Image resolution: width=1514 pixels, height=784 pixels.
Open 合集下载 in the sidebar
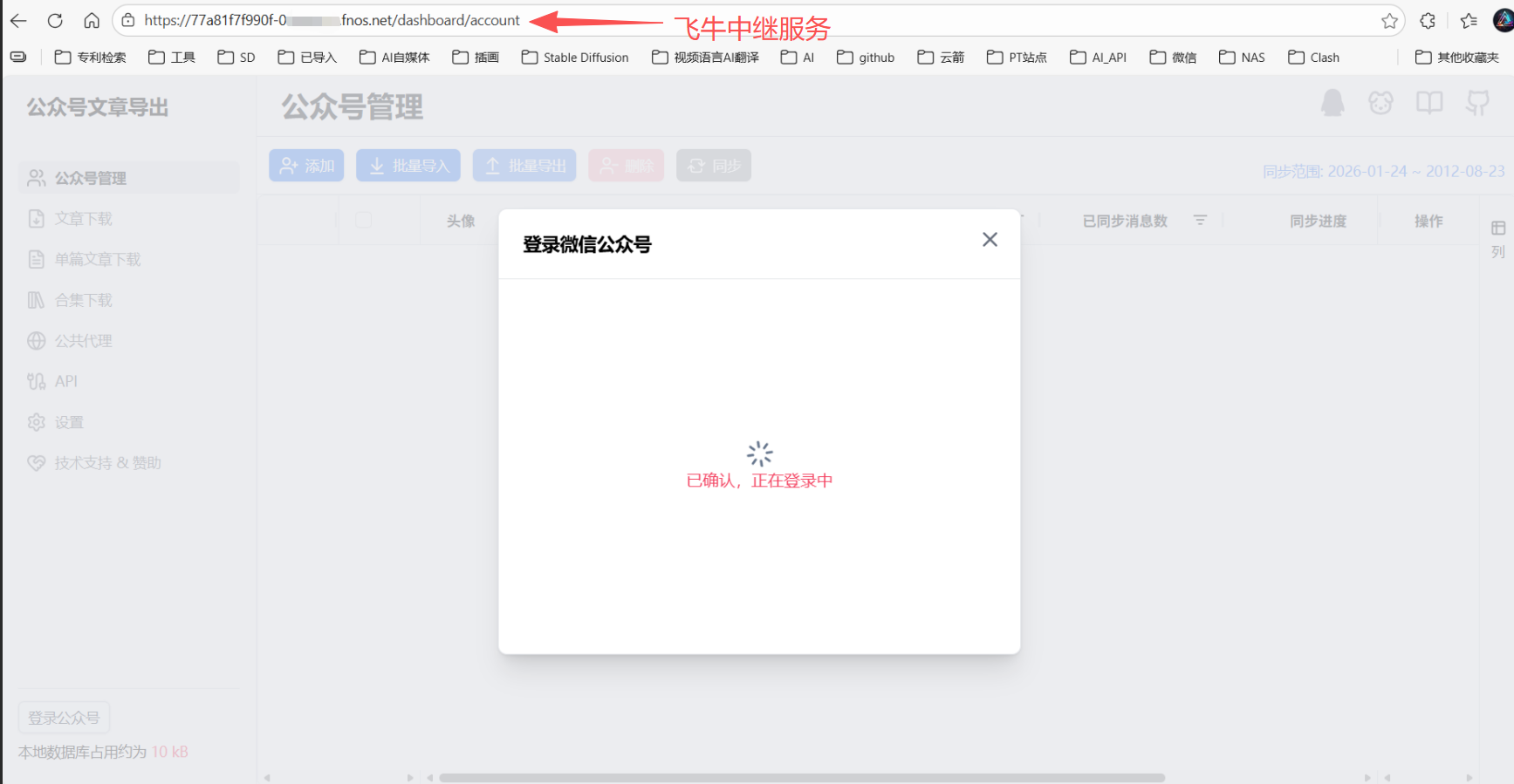click(x=129, y=300)
